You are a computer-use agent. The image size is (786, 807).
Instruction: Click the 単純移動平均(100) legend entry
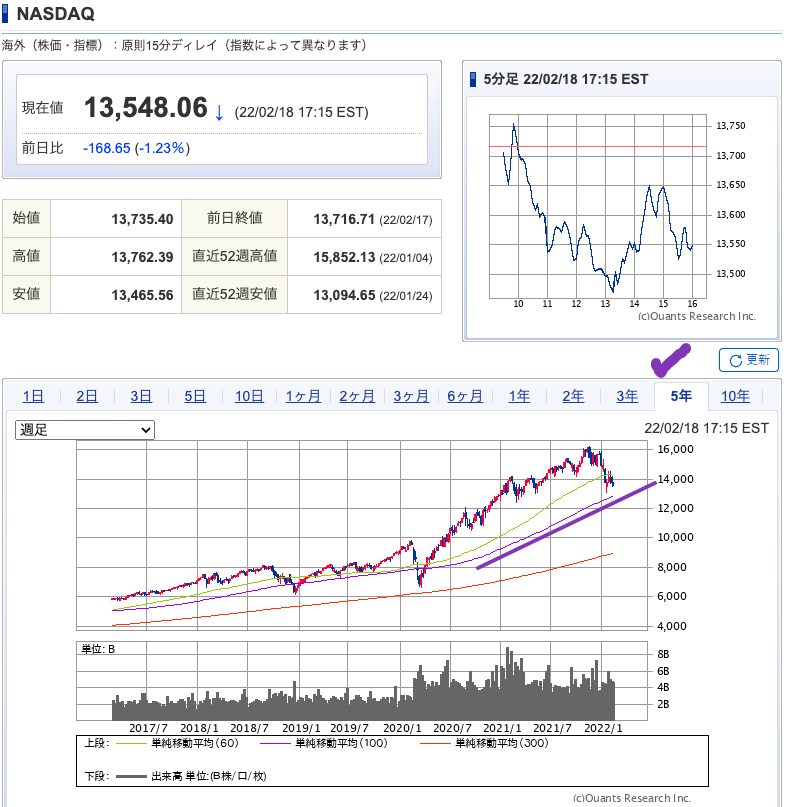point(324,743)
